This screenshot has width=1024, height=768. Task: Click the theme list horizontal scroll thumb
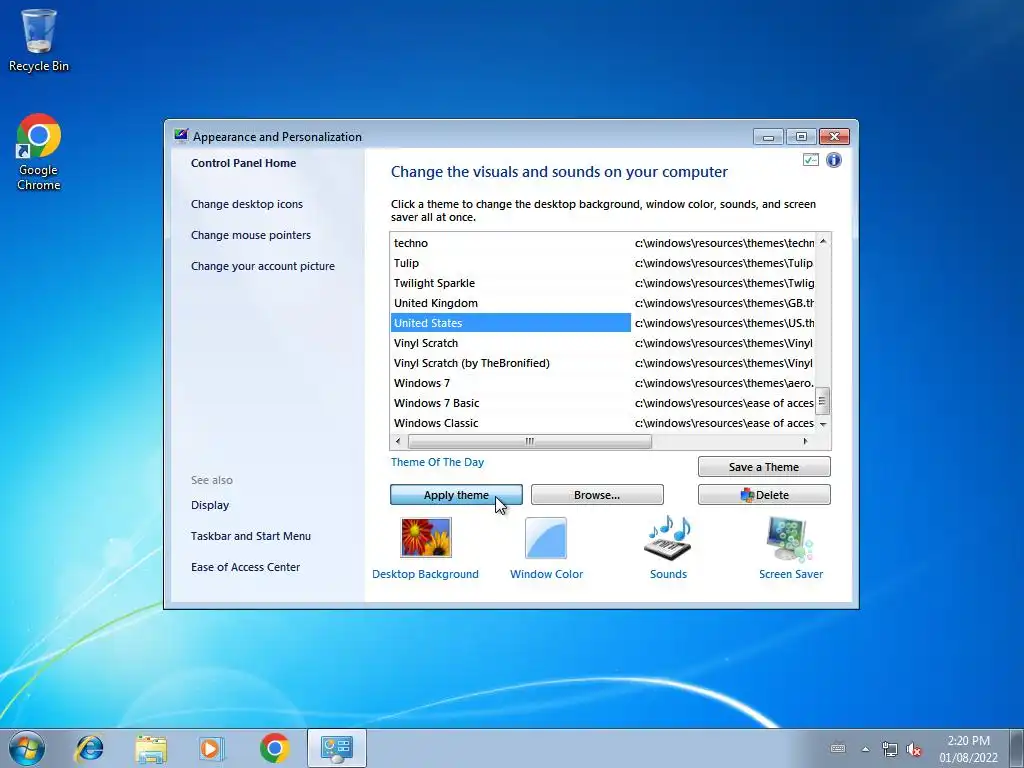(530, 441)
